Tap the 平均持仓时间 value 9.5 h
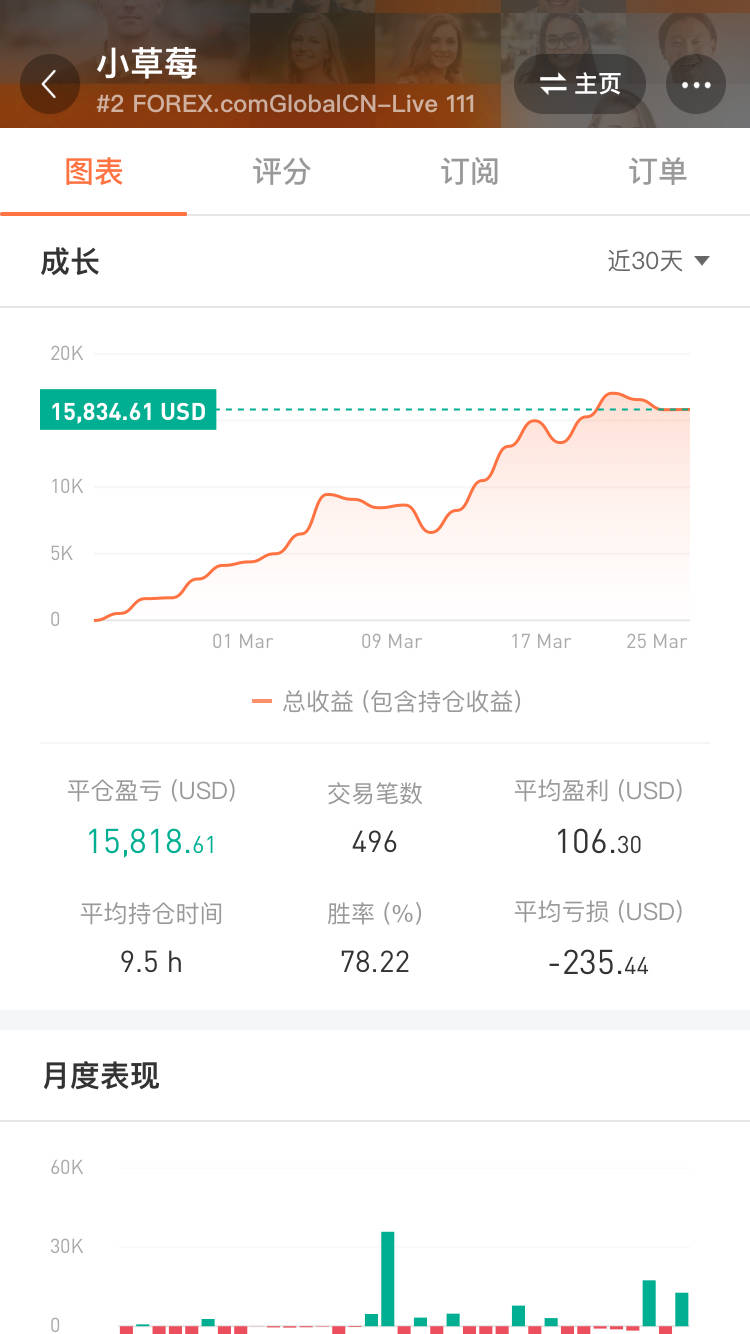The width and height of the screenshot is (750, 1334). point(151,962)
